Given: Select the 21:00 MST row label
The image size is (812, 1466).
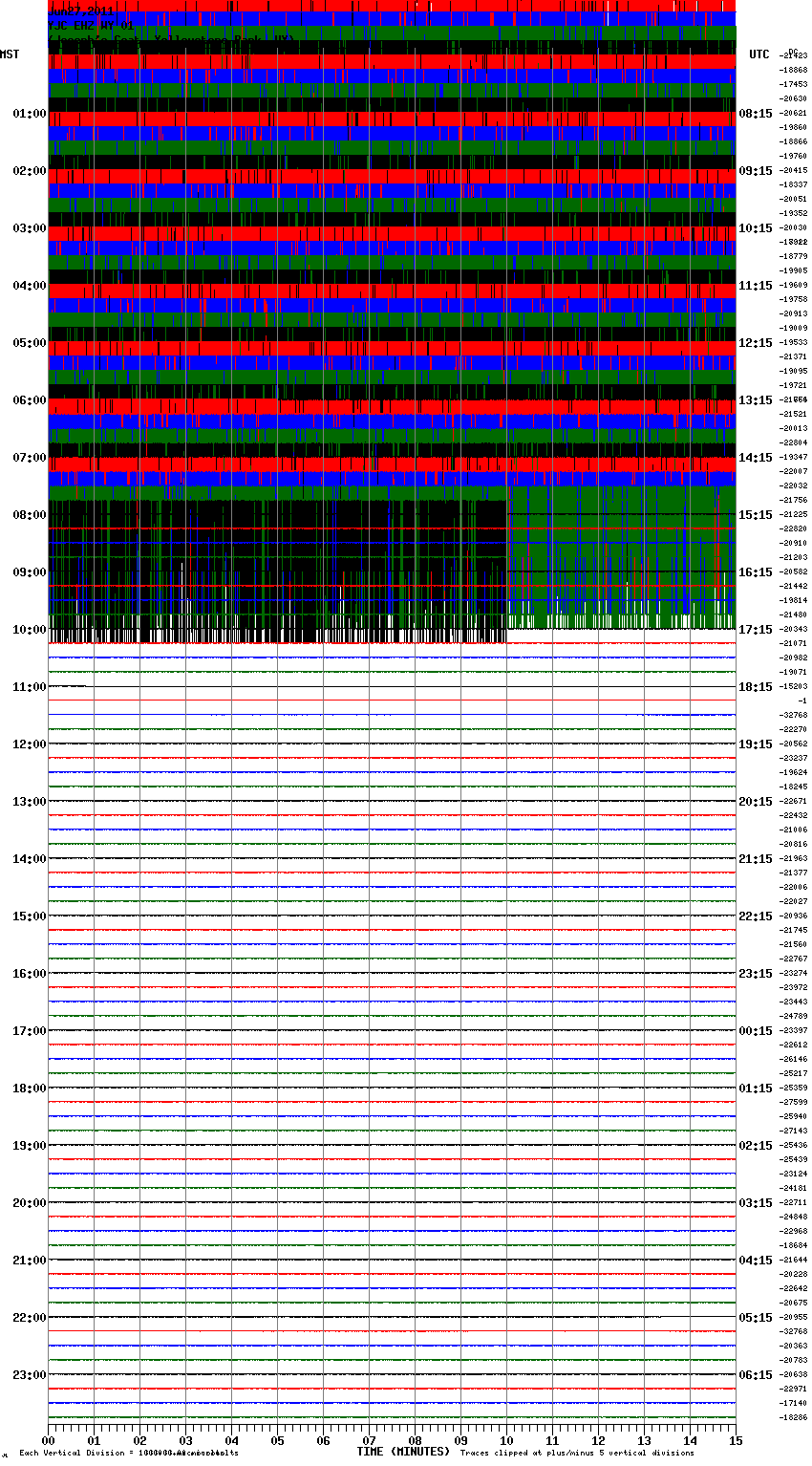Looking at the screenshot, I should pos(30,1261).
